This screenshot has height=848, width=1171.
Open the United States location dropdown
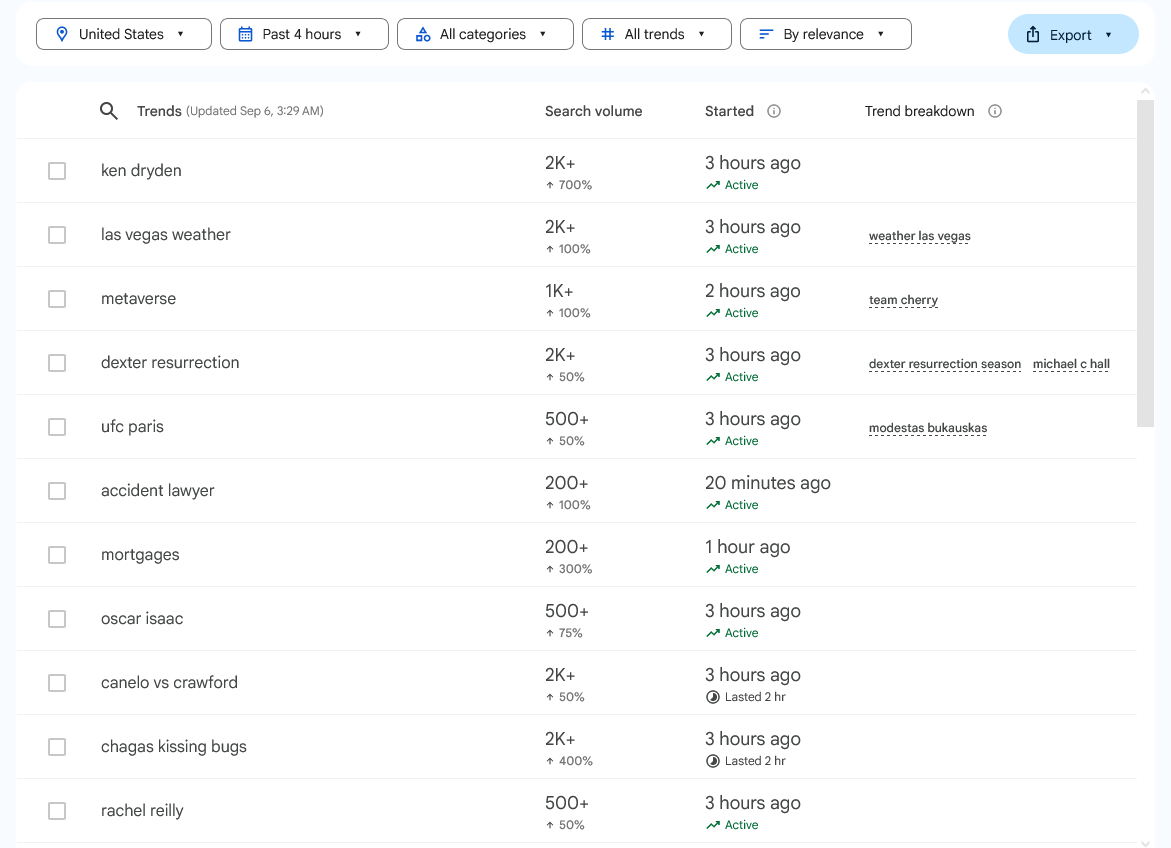pos(124,34)
